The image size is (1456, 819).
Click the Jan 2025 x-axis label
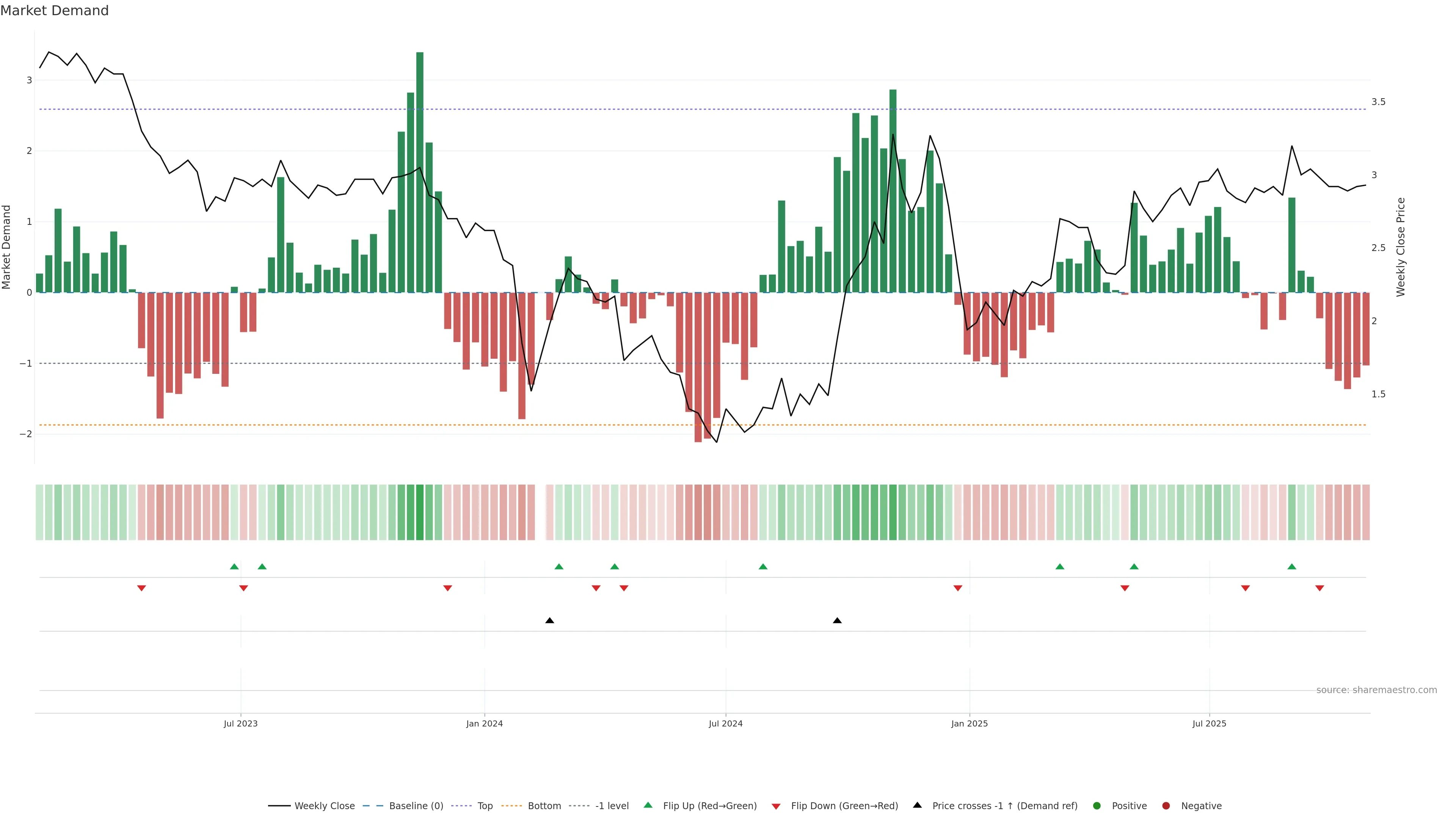pos(970,723)
